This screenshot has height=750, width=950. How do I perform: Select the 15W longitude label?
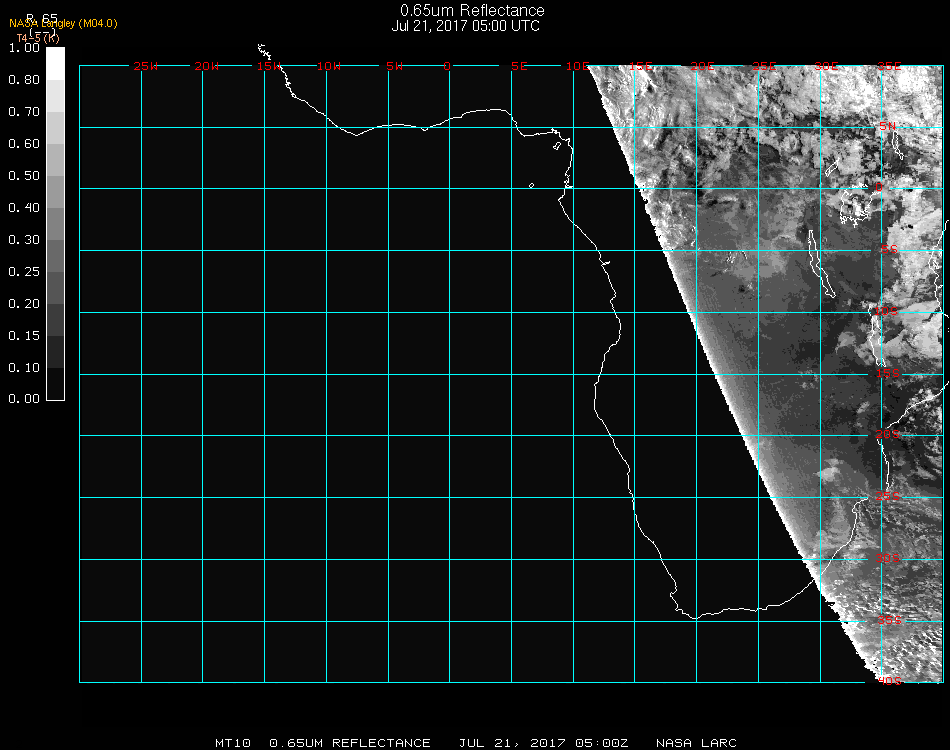pos(269,66)
